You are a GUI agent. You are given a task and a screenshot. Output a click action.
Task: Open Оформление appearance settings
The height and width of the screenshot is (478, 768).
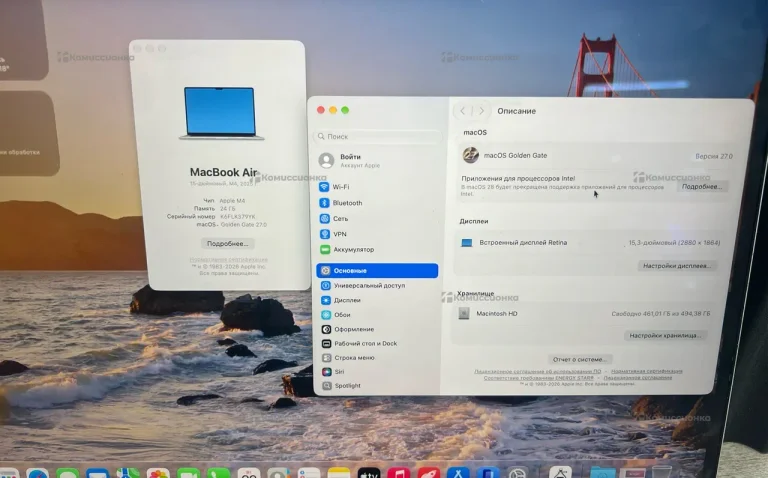click(377, 329)
